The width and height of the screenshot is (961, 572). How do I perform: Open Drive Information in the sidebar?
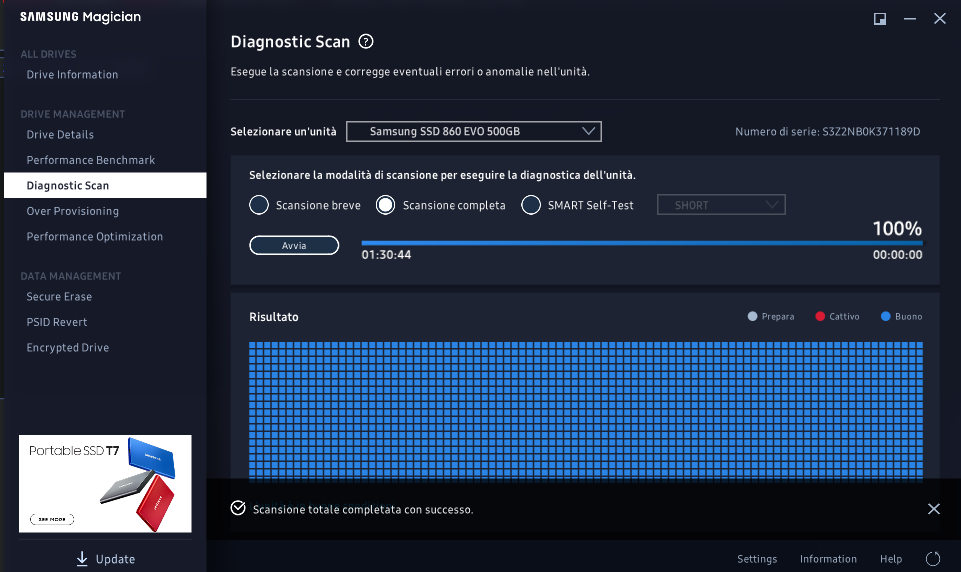72,75
